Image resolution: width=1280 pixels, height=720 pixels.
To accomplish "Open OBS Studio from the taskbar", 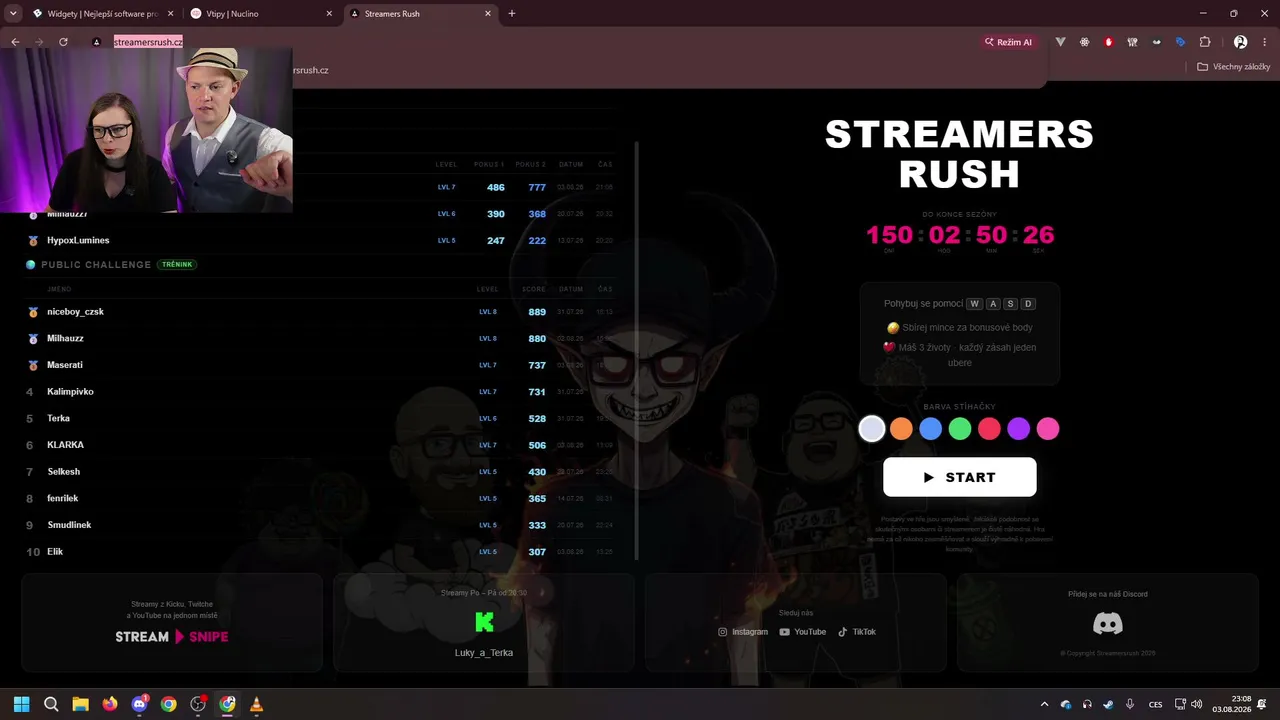I will 198,704.
